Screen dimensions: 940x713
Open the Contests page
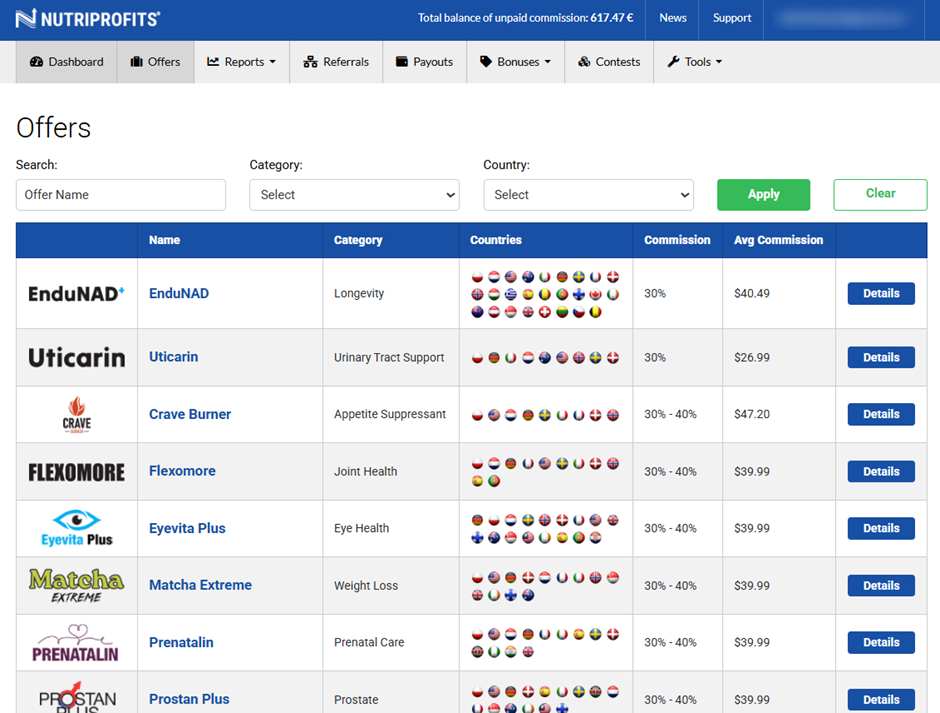click(x=609, y=62)
